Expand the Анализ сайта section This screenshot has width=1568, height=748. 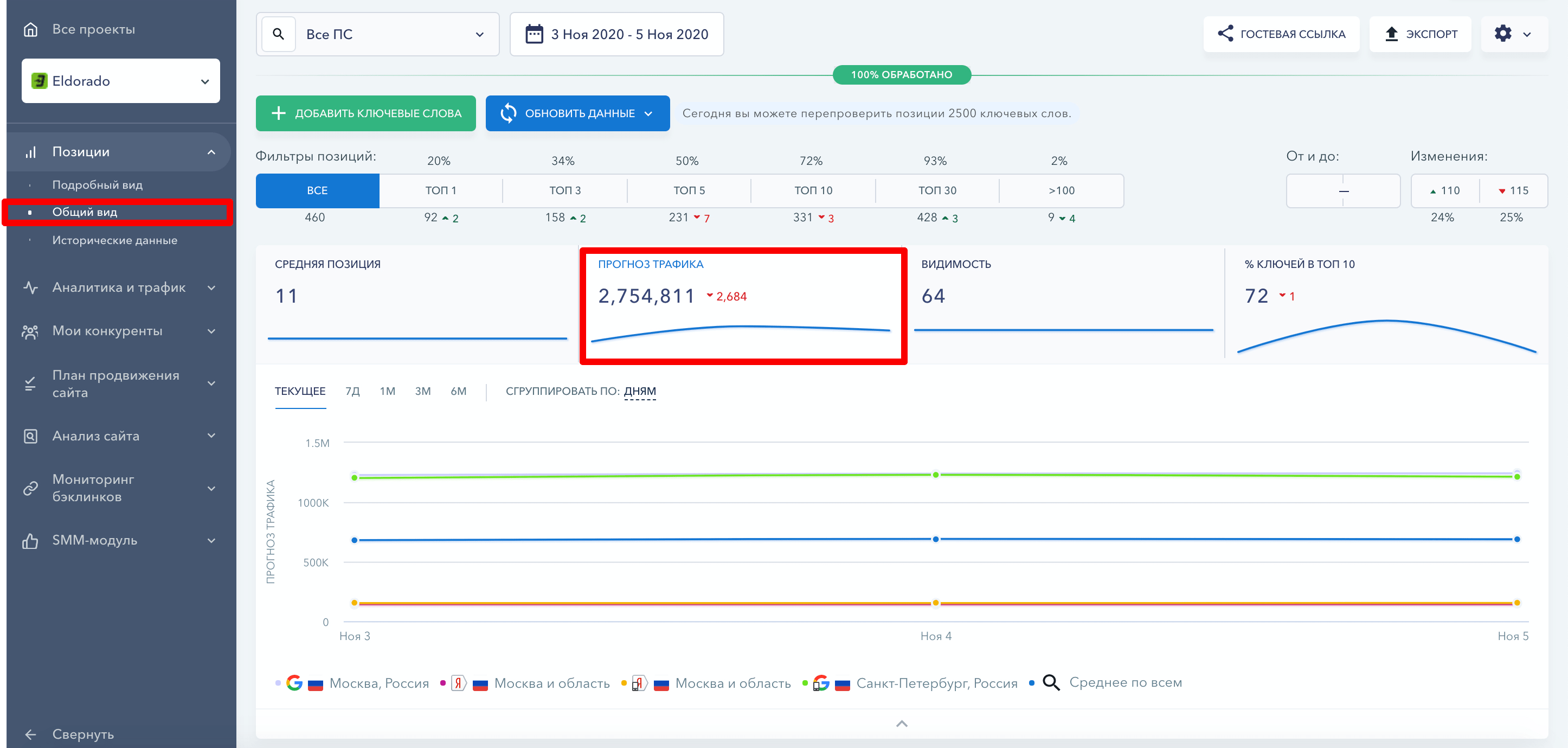click(211, 436)
